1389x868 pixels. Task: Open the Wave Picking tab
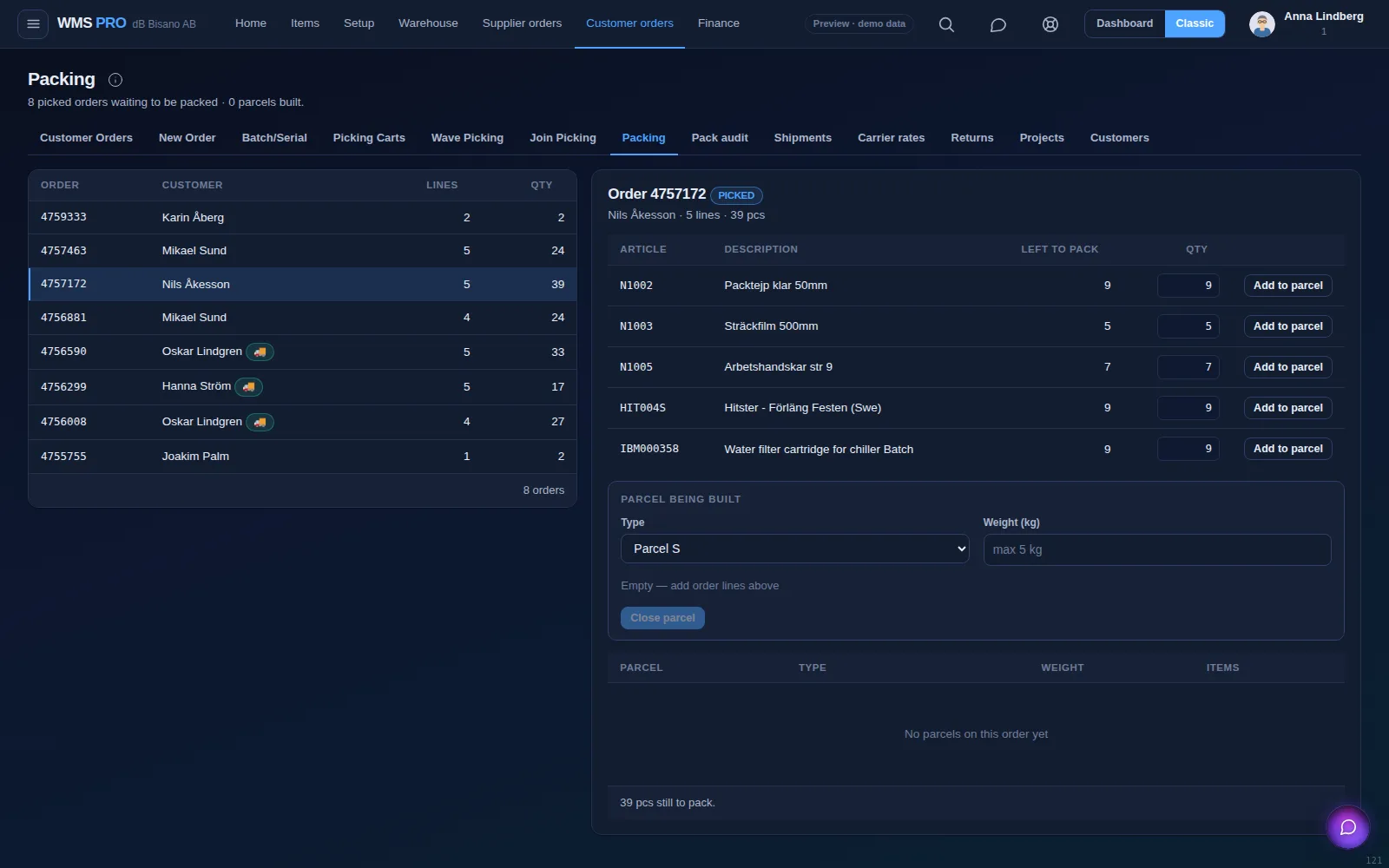click(x=467, y=138)
